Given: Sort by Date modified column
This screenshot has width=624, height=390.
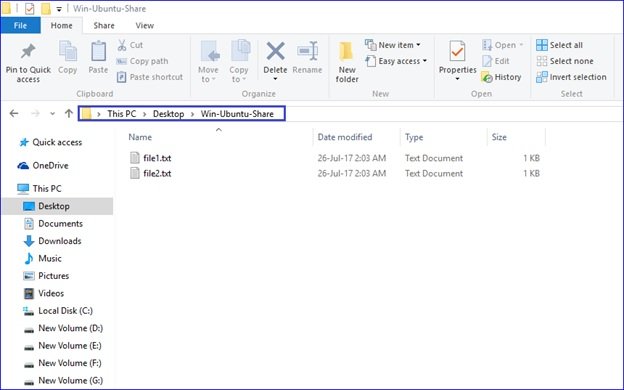Looking at the screenshot, I should click(x=345, y=137).
